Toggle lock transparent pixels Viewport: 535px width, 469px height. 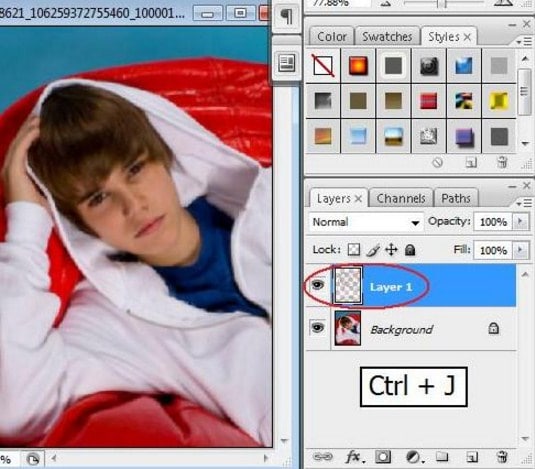click(x=354, y=249)
